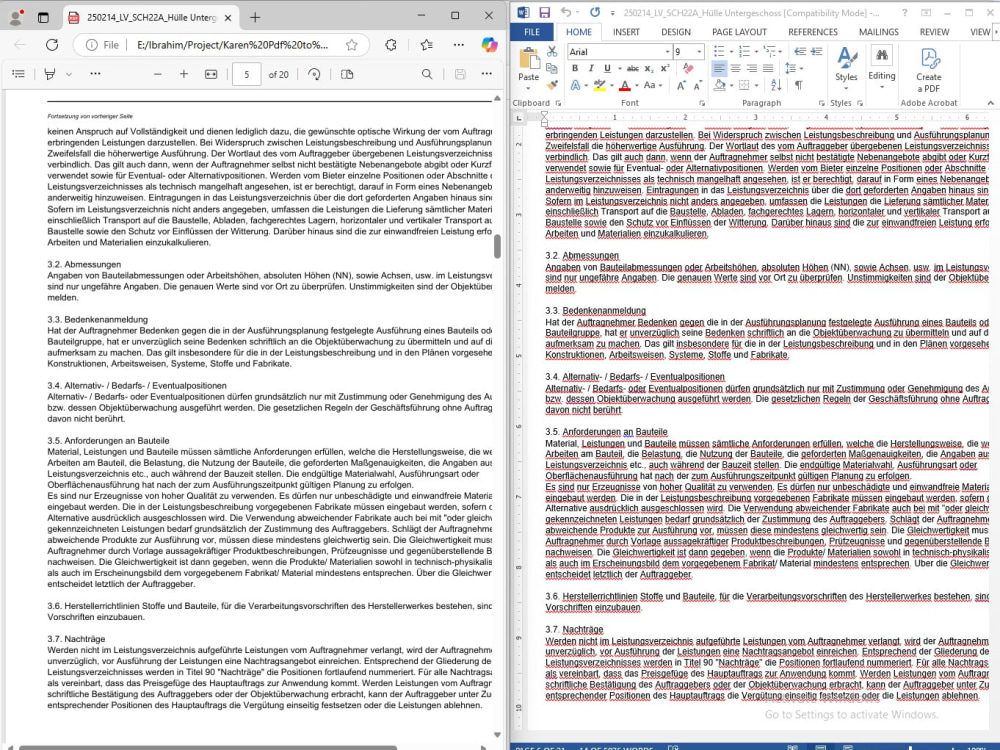The image size is (1000, 750).
Task: Decrease paragraph indent in Word
Action: click(x=800, y=52)
